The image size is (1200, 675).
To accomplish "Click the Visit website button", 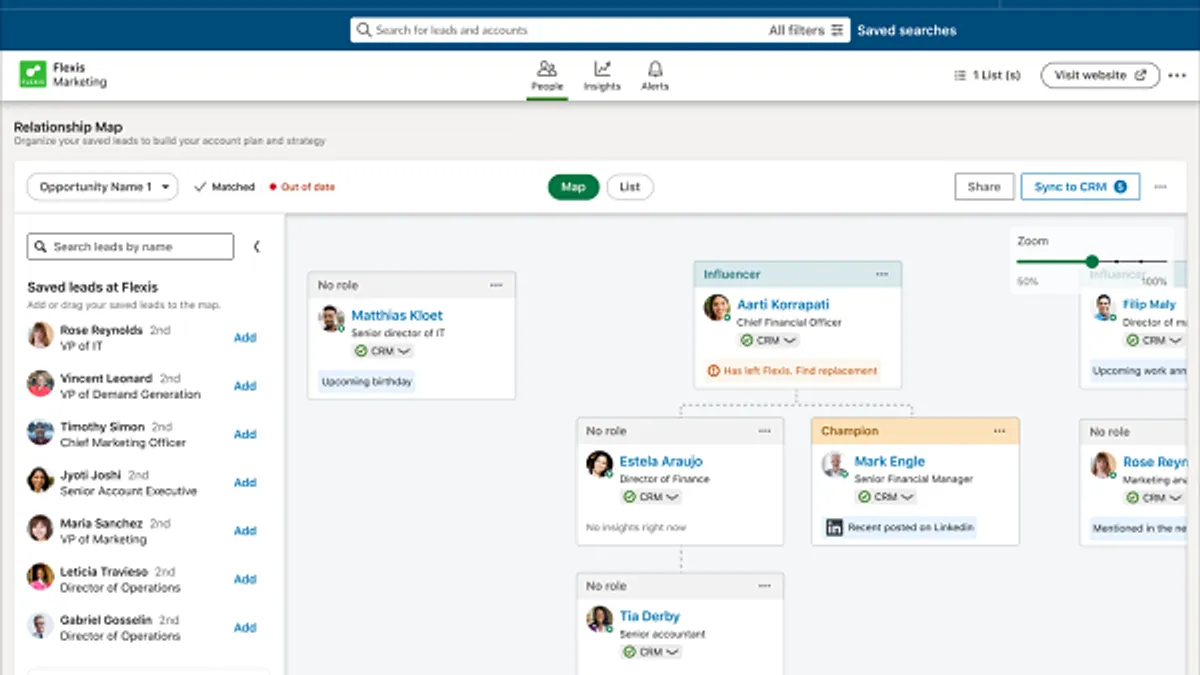I will (1100, 75).
